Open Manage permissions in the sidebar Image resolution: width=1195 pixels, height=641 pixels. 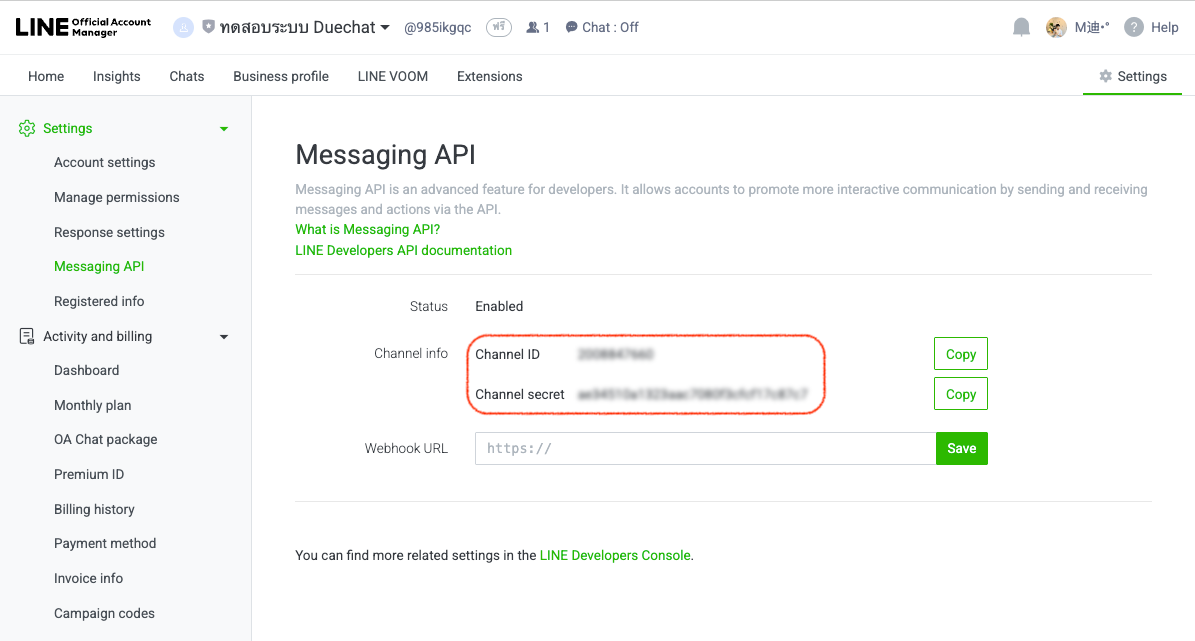pyautogui.click(x=117, y=197)
